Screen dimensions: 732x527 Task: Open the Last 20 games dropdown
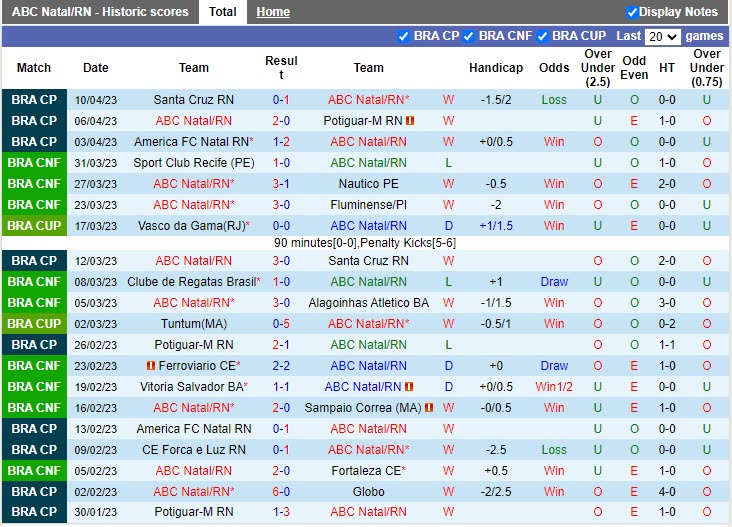(662, 36)
